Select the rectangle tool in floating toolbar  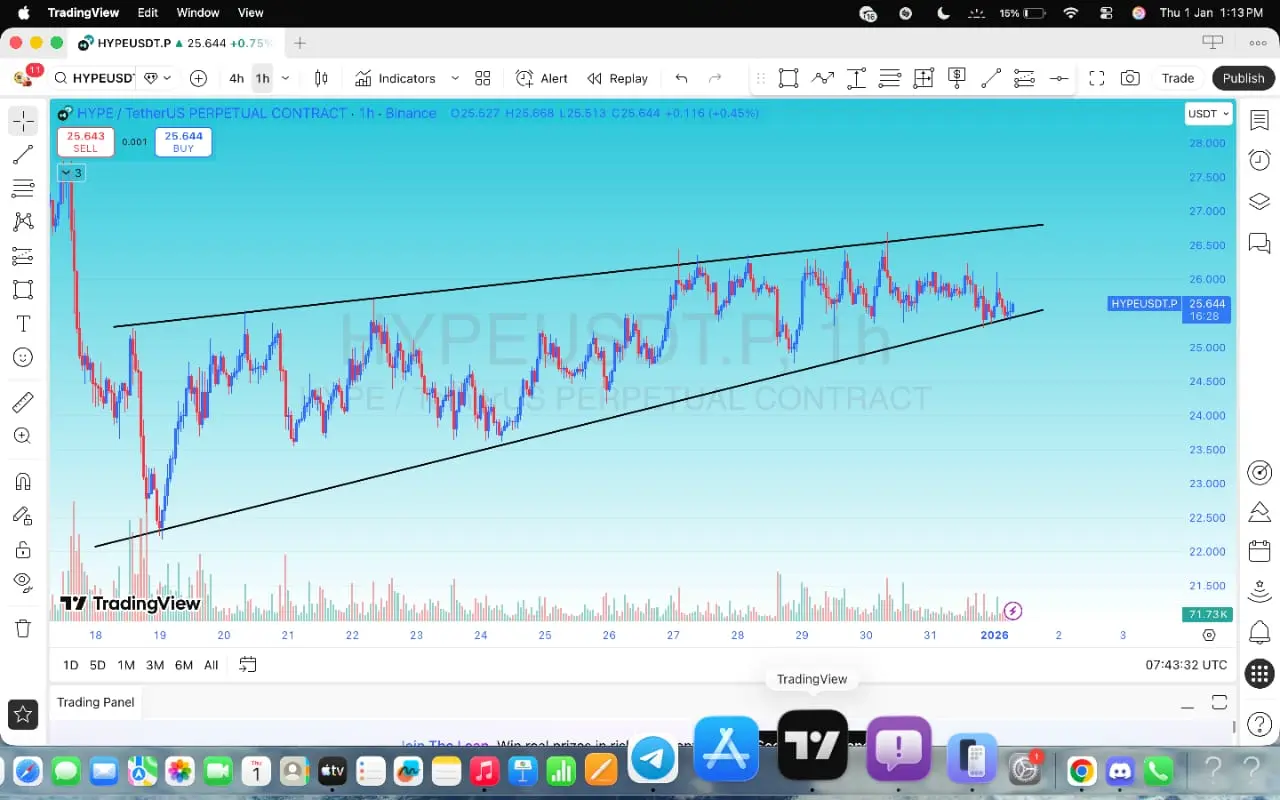pyautogui.click(x=789, y=78)
